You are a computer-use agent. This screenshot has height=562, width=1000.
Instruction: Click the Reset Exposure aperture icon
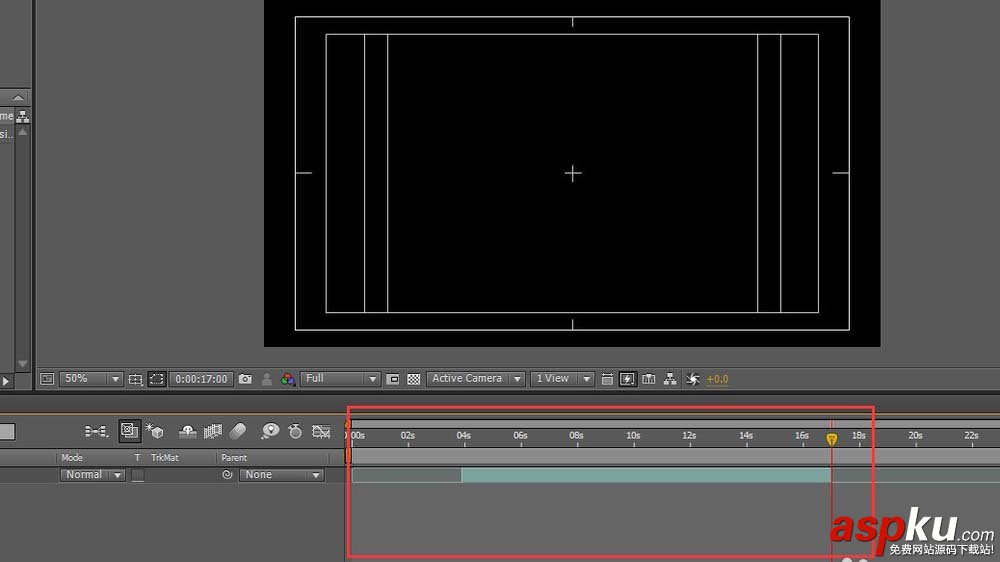coord(693,379)
